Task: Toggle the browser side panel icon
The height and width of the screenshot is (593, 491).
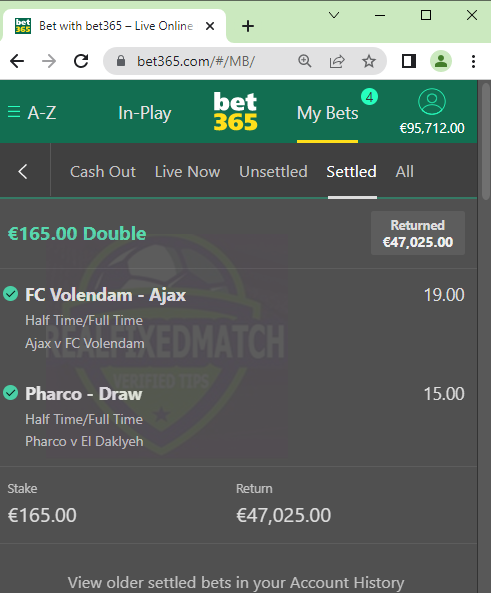Action: [409, 61]
